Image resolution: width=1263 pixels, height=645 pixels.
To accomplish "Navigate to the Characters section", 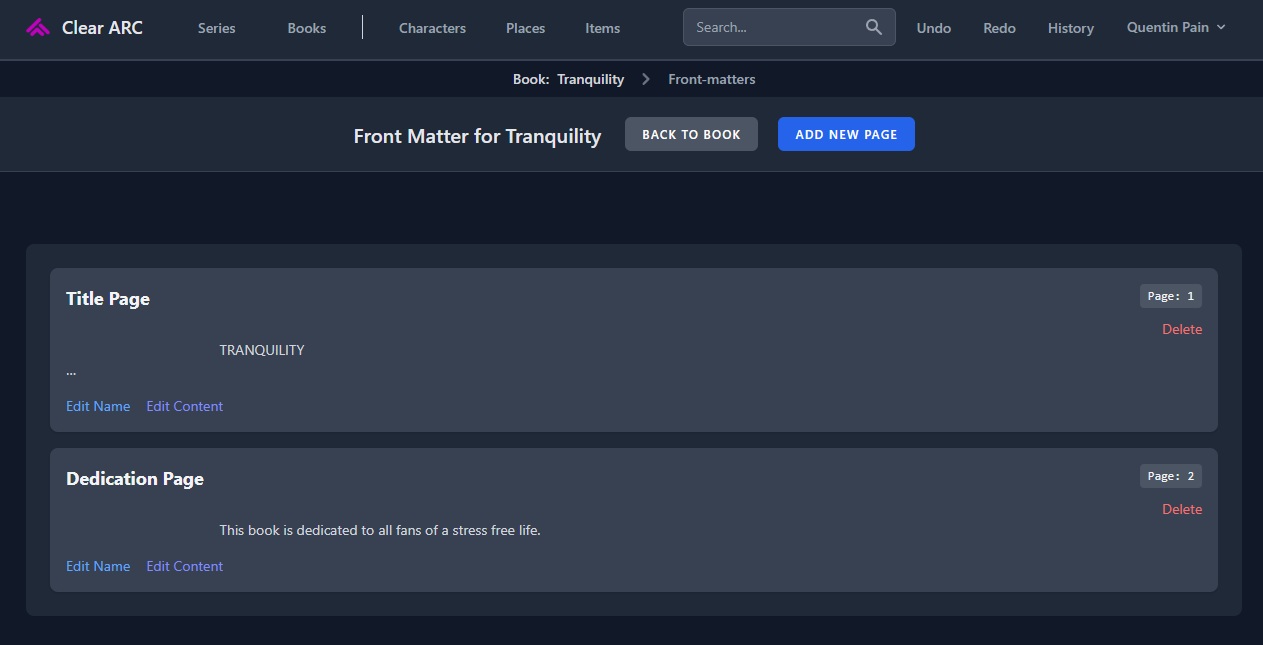I will 432,28.
